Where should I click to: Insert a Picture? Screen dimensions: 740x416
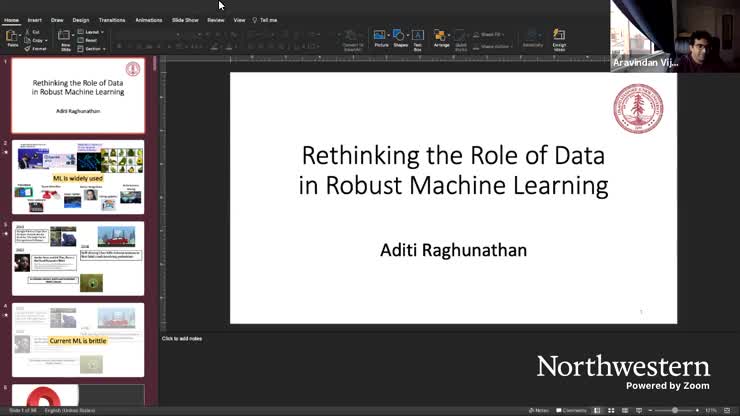coord(380,39)
